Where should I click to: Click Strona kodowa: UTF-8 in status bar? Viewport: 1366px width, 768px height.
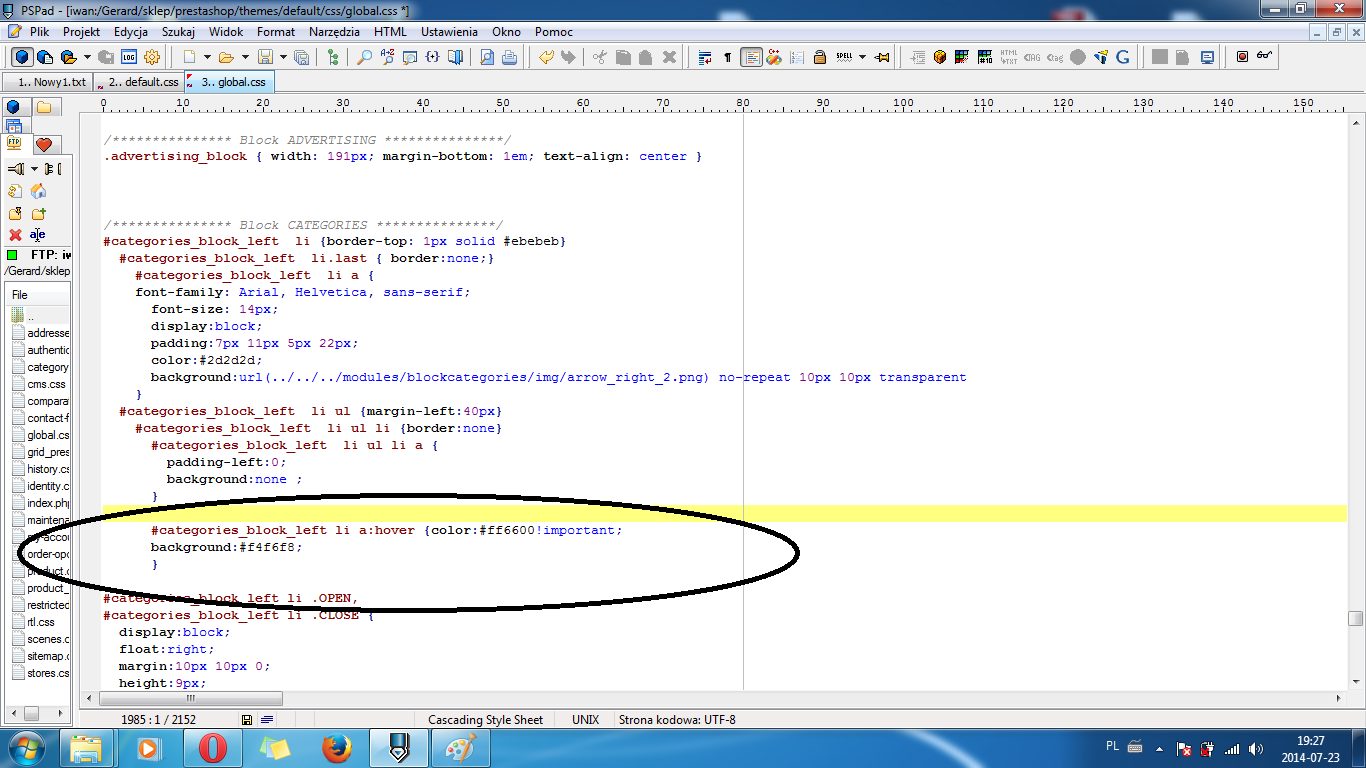(677, 720)
